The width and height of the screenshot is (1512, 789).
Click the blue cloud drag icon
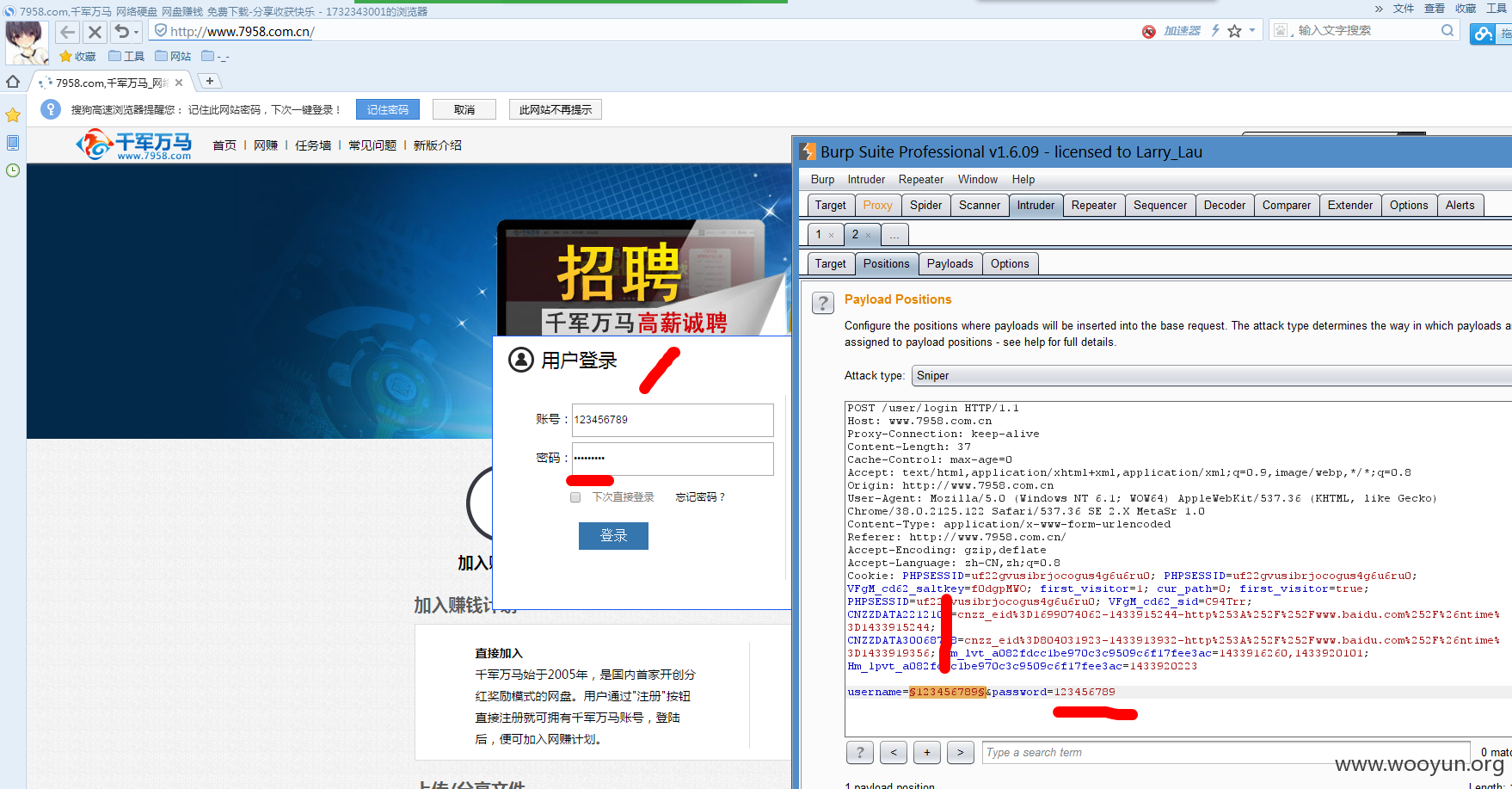pos(1482,34)
